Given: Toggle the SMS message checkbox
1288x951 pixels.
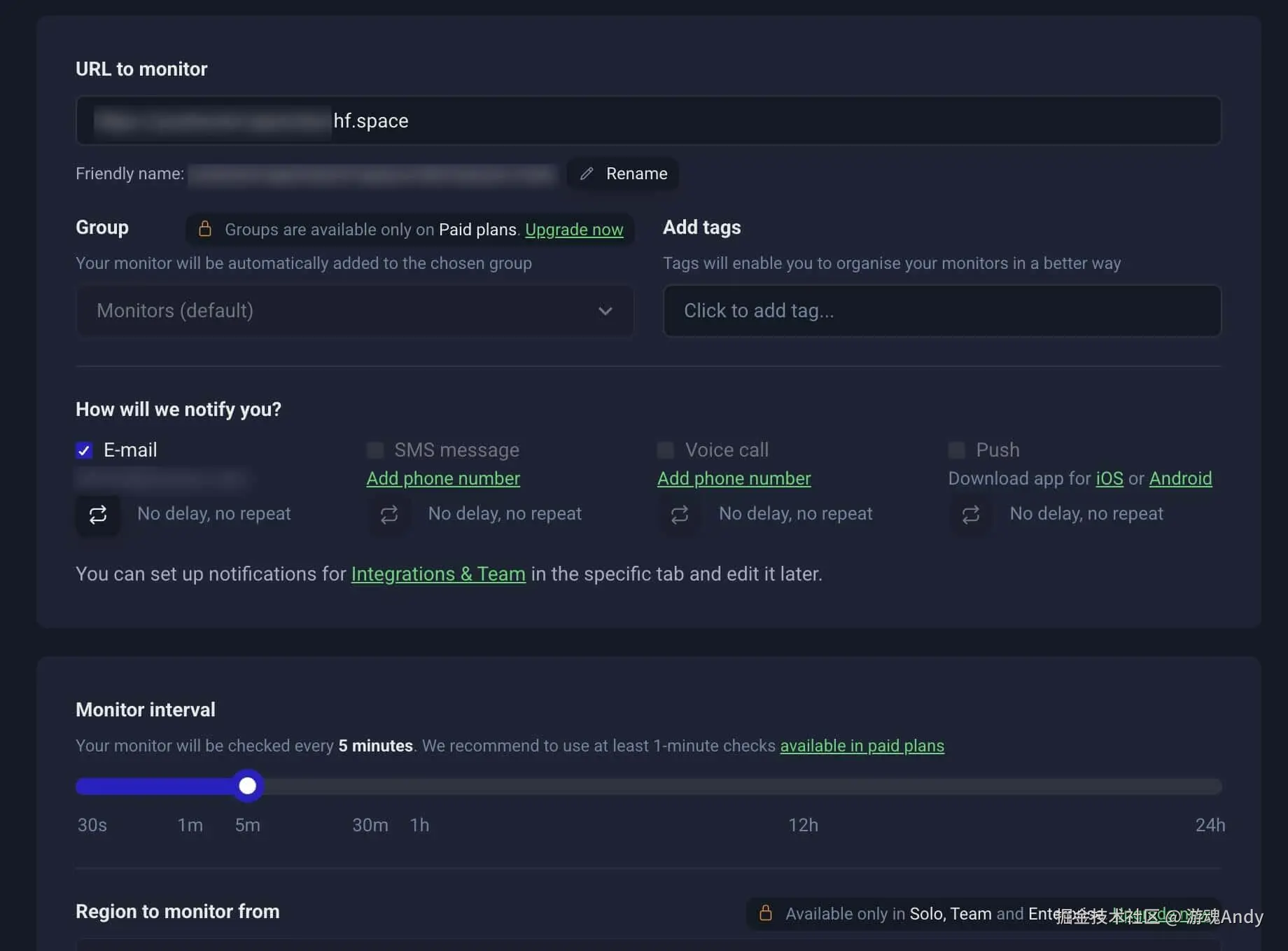Looking at the screenshot, I should pos(375,450).
